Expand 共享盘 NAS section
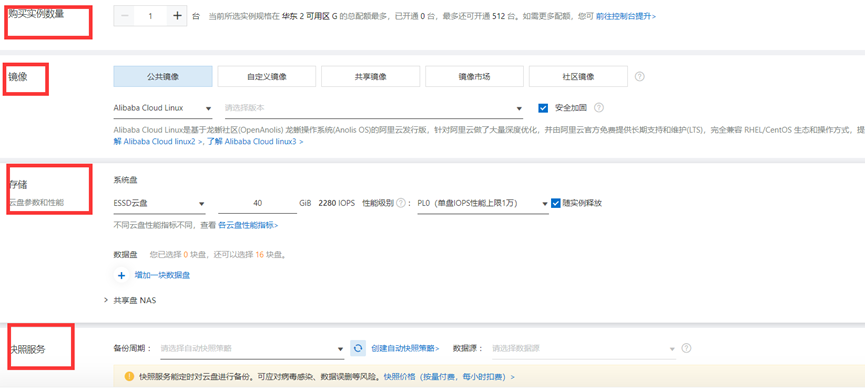Image resolution: width=865 pixels, height=390 pixels. [x=131, y=301]
